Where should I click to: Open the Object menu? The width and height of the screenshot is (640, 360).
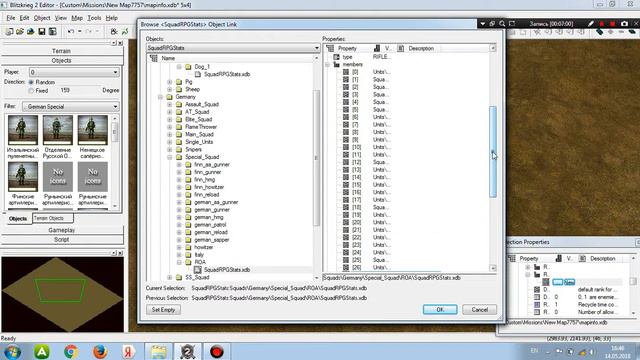pos(42,18)
